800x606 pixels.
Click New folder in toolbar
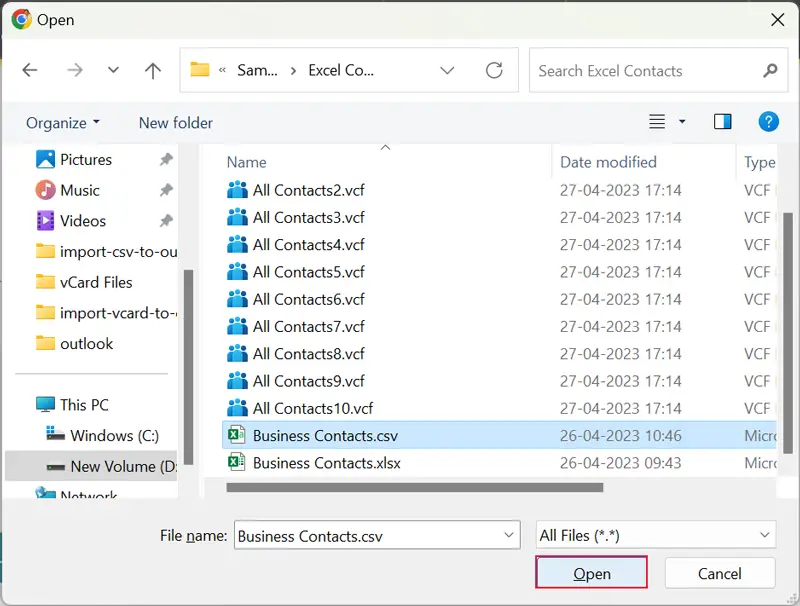click(x=175, y=123)
